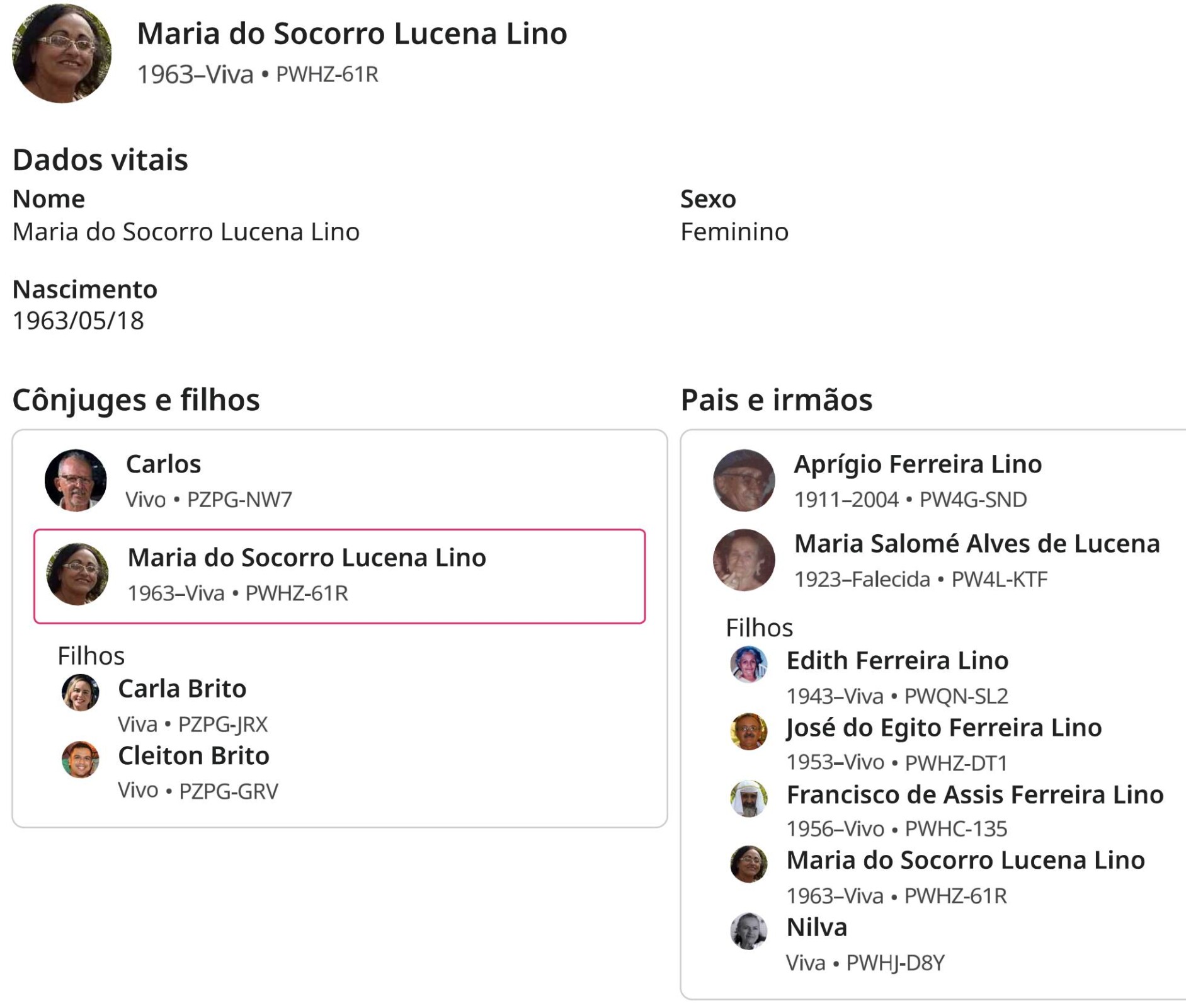The height and width of the screenshot is (1008, 1186).
Task: Open the Carlos spouse name link
Action: coord(163,464)
